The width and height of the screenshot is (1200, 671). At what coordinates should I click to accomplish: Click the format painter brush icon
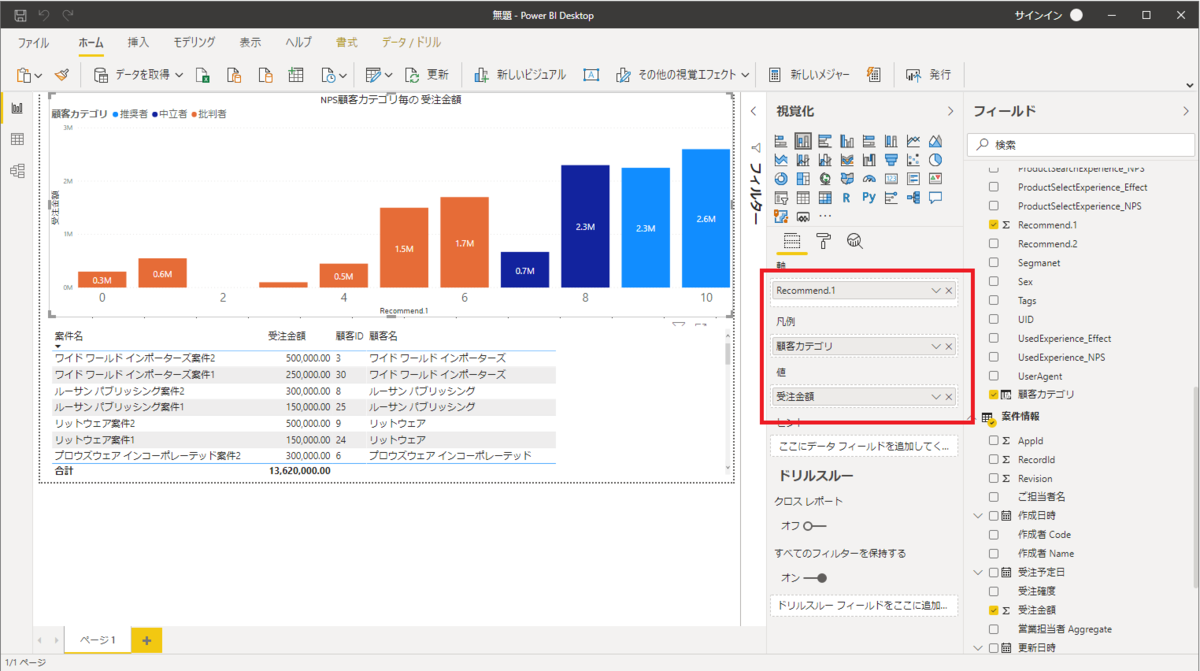[x=62, y=75]
